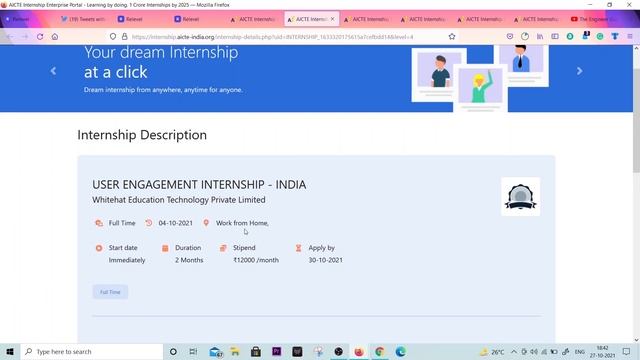Open Microsoft Edge from taskbar
Screen dimensions: 640x360
point(400,351)
